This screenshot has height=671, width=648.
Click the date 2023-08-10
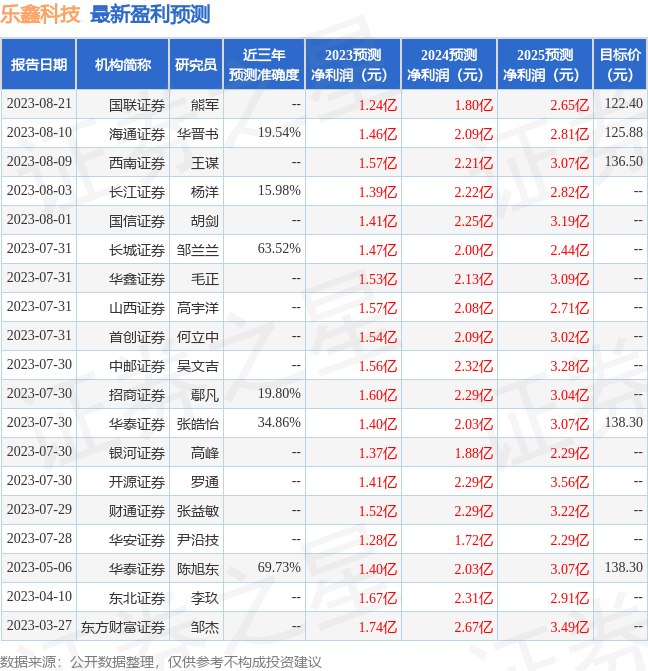pos(39,133)
